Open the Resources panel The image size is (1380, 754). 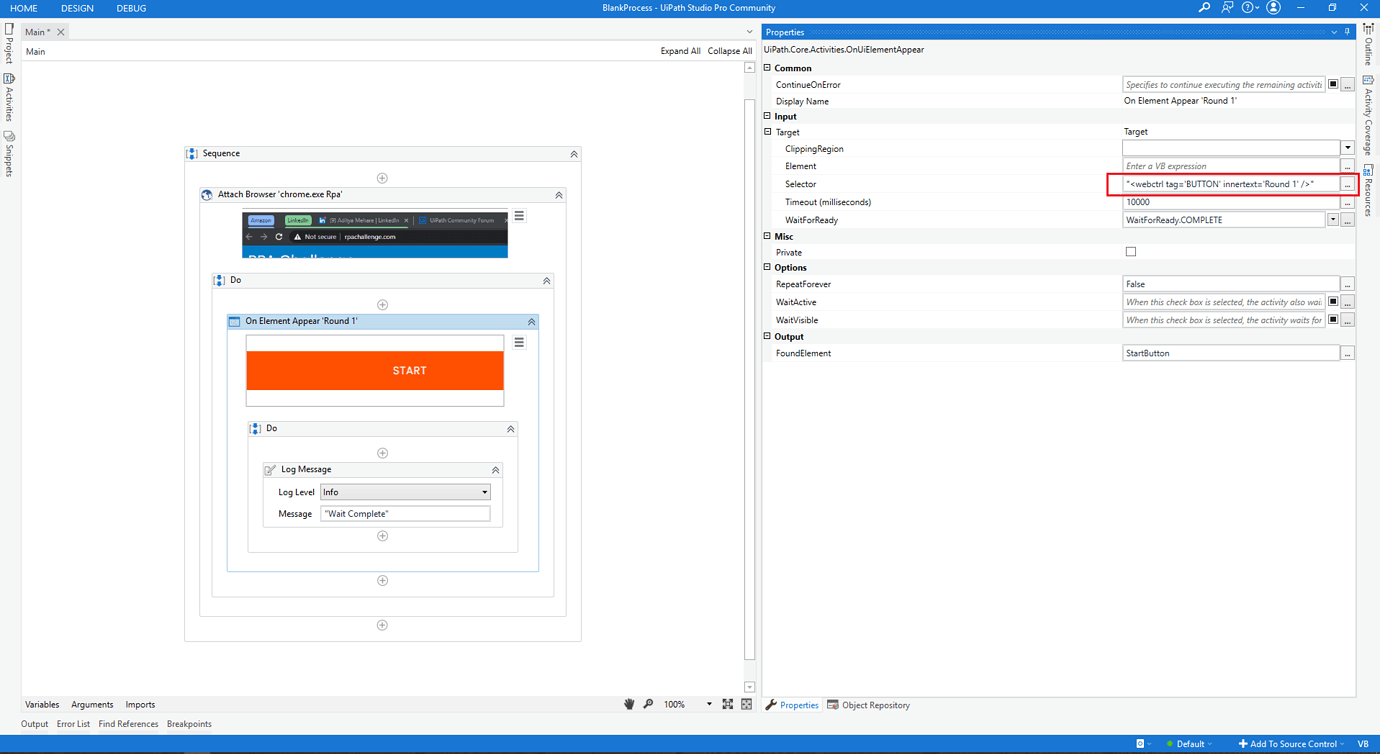[x=1371, y=180]
